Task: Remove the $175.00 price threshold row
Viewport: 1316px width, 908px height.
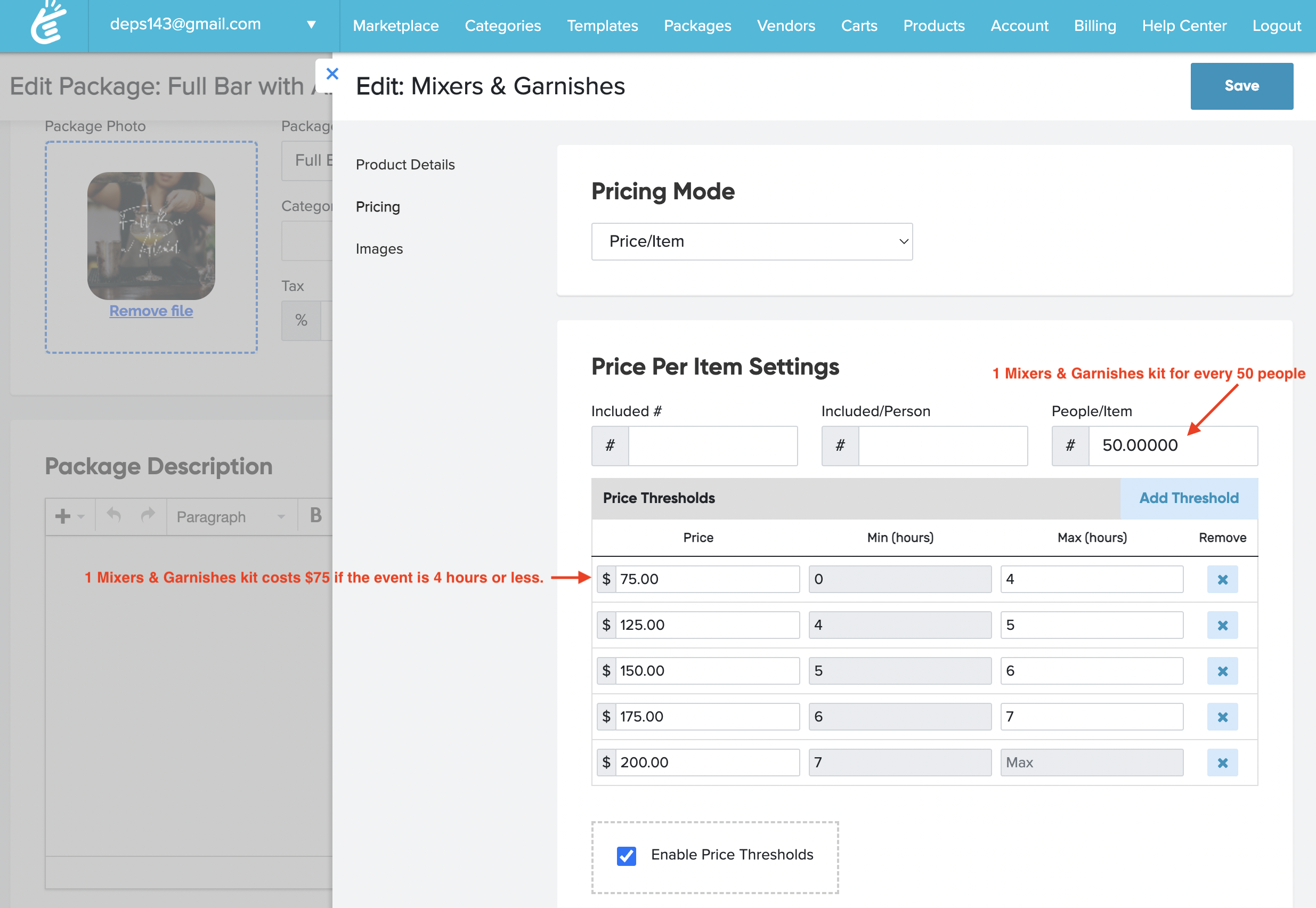Action: (1222, 717)
